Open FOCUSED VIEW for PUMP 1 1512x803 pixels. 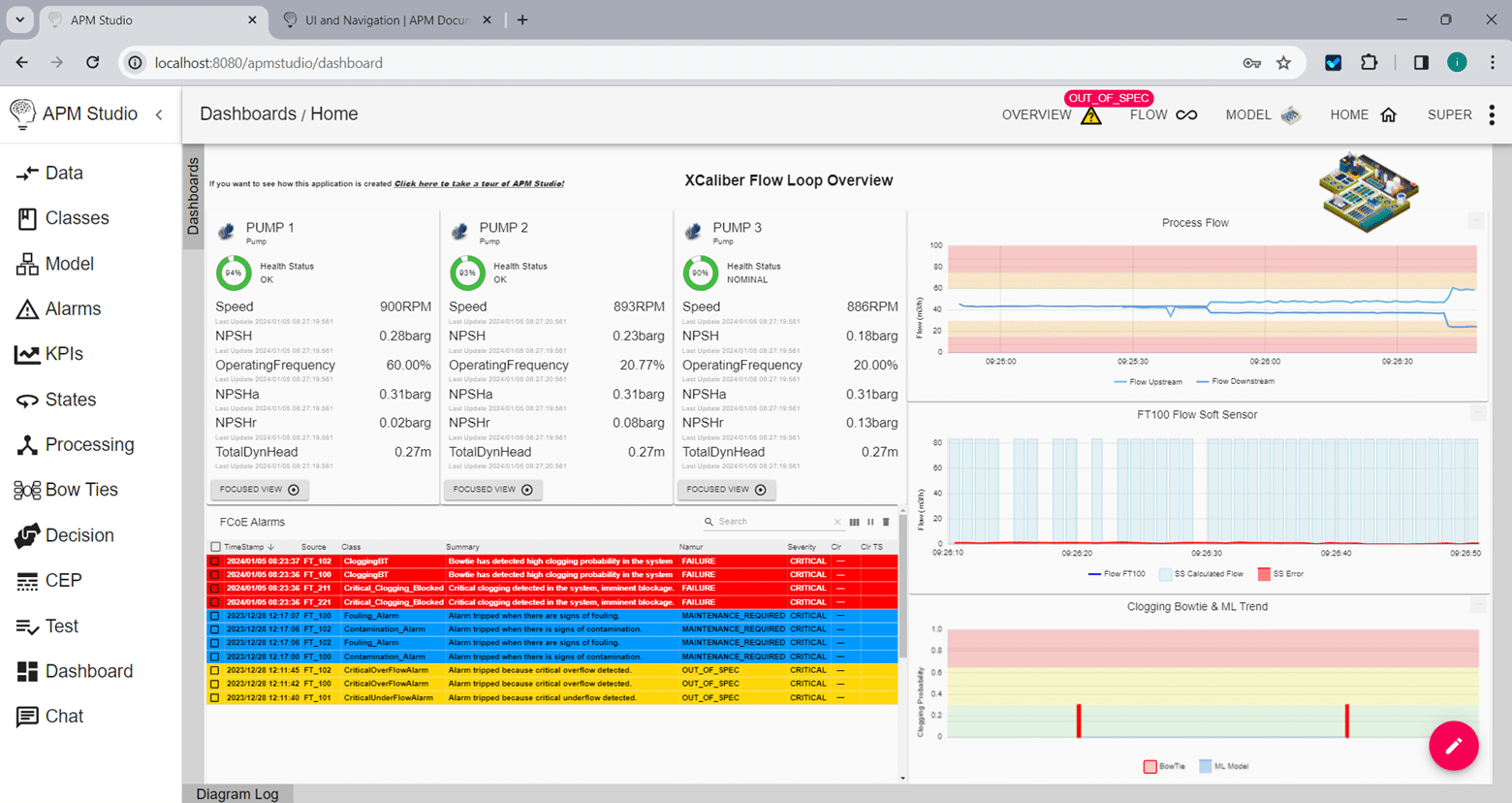pyautogui.click(x=259, y=490)
